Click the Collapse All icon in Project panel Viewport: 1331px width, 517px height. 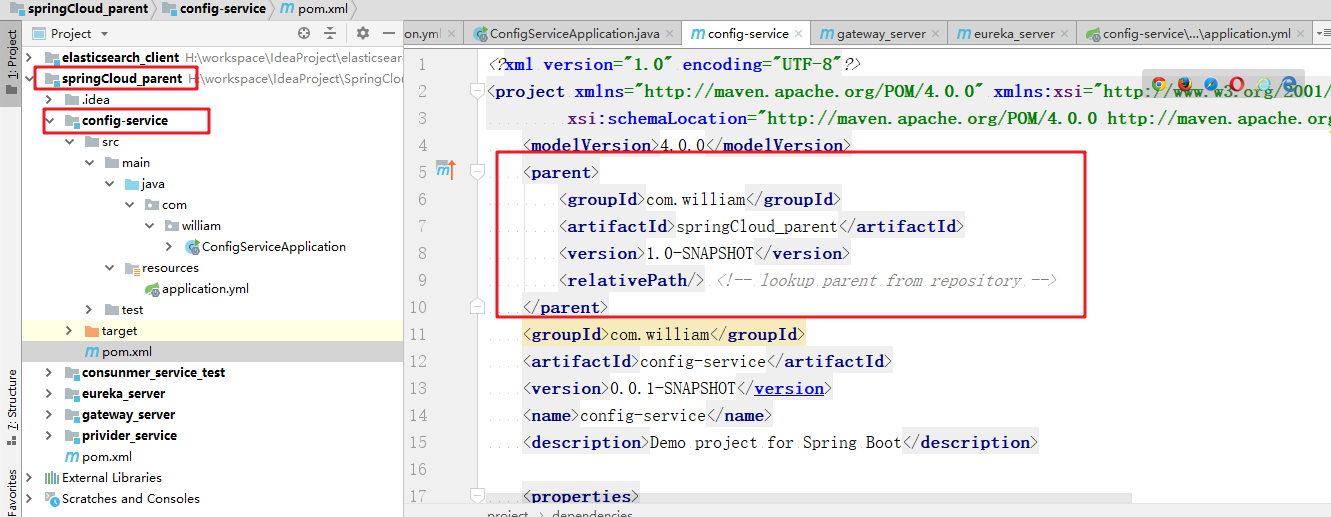click(x=330, y=33)
